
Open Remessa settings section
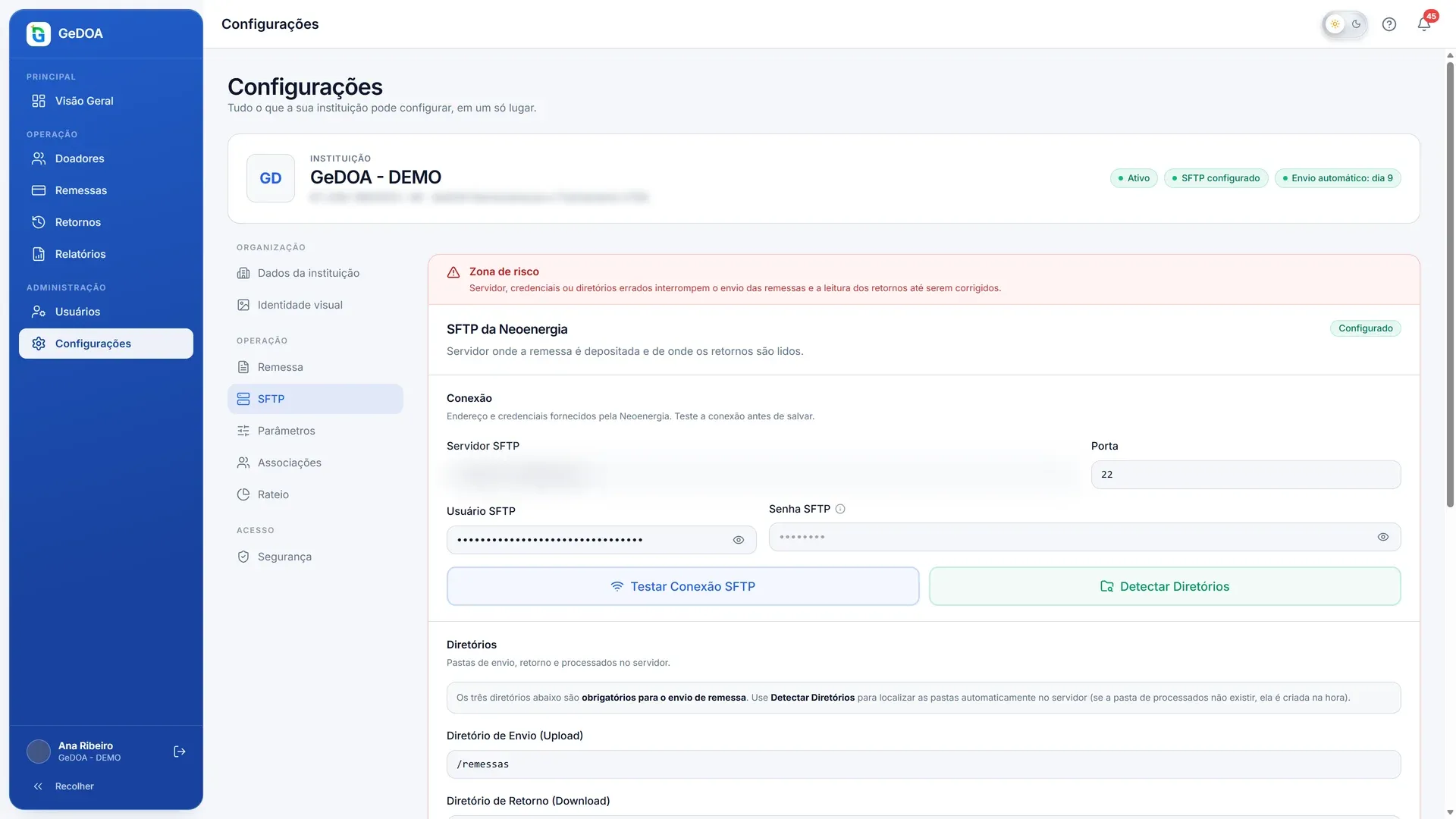point(315,367)
